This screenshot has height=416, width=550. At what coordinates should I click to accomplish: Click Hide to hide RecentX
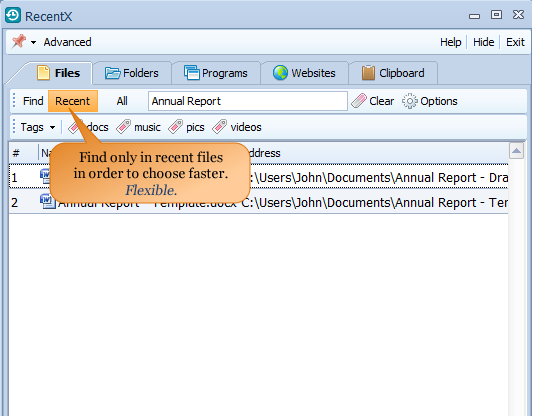[483, 42]
